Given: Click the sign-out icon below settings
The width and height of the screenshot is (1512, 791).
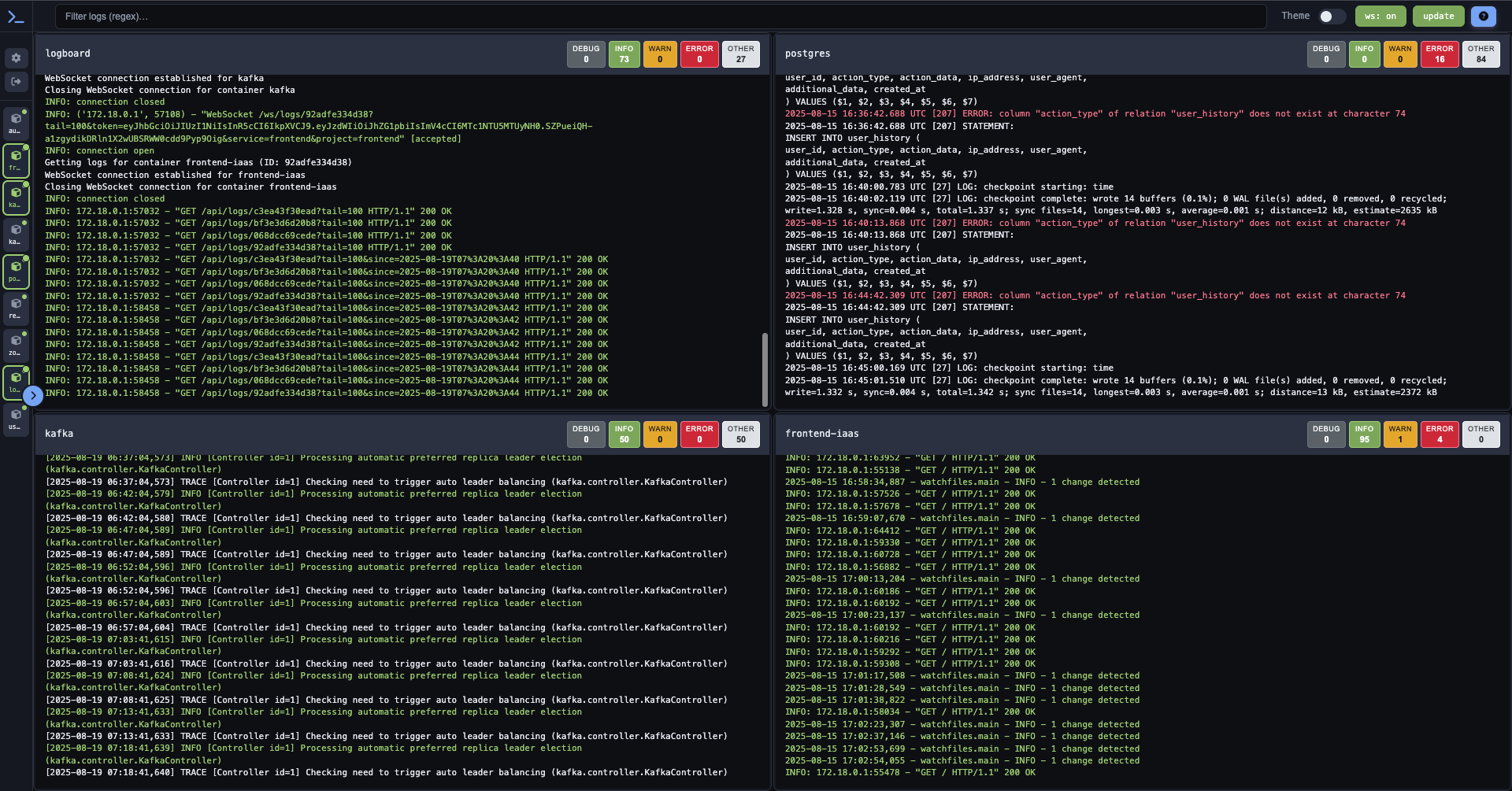Looking at the screenshot, I should point(16,81).
